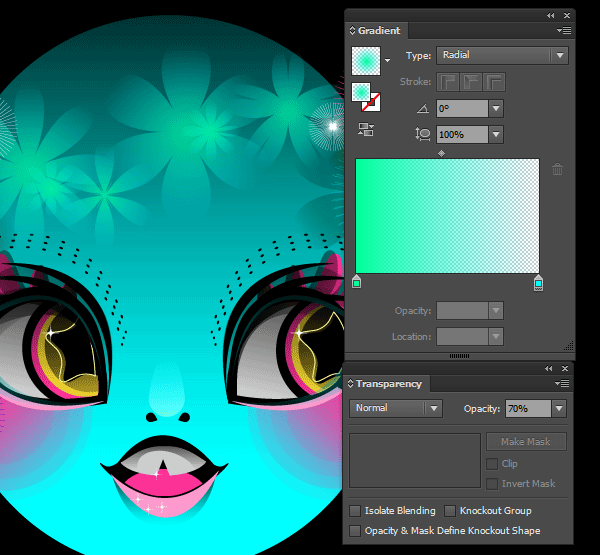600x555 pixels.
Task: Select the fill and stroke indicator box
Action: [x=363, y=97]
